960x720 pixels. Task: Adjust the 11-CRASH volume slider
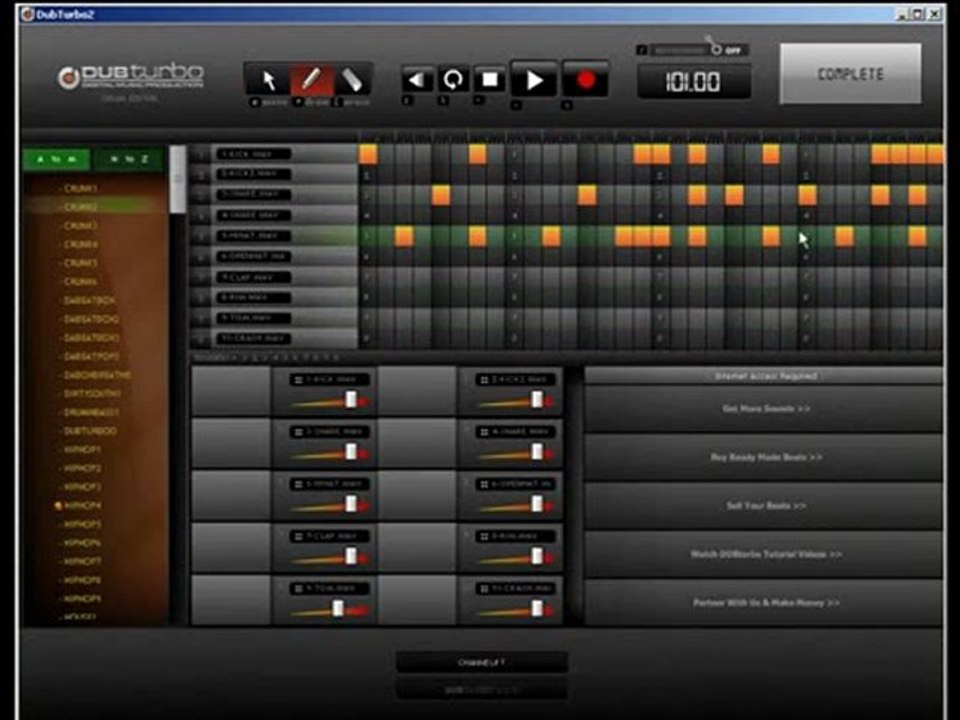pos(537,608)
